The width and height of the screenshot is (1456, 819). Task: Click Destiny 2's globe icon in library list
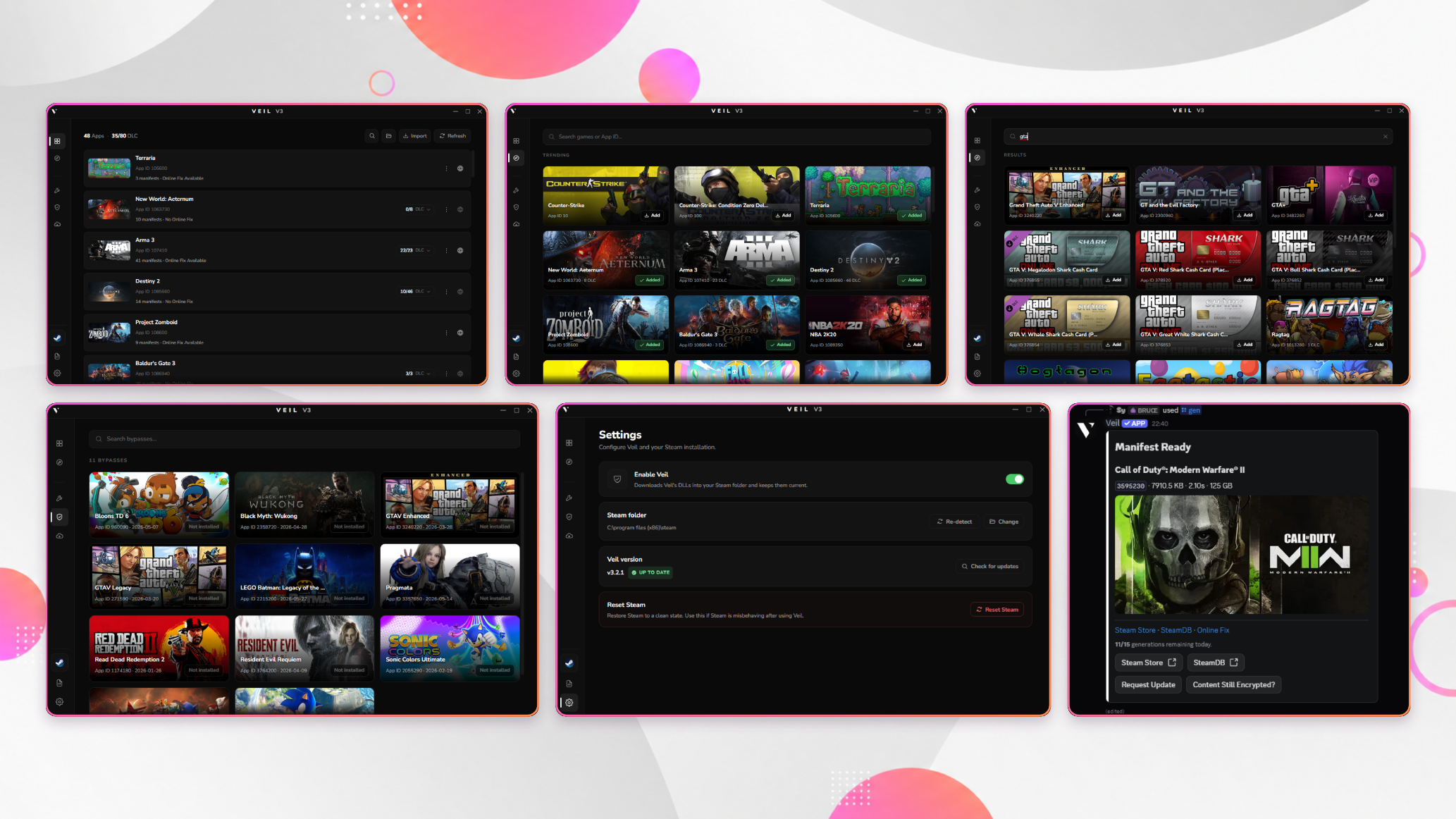tap(460, 291)
